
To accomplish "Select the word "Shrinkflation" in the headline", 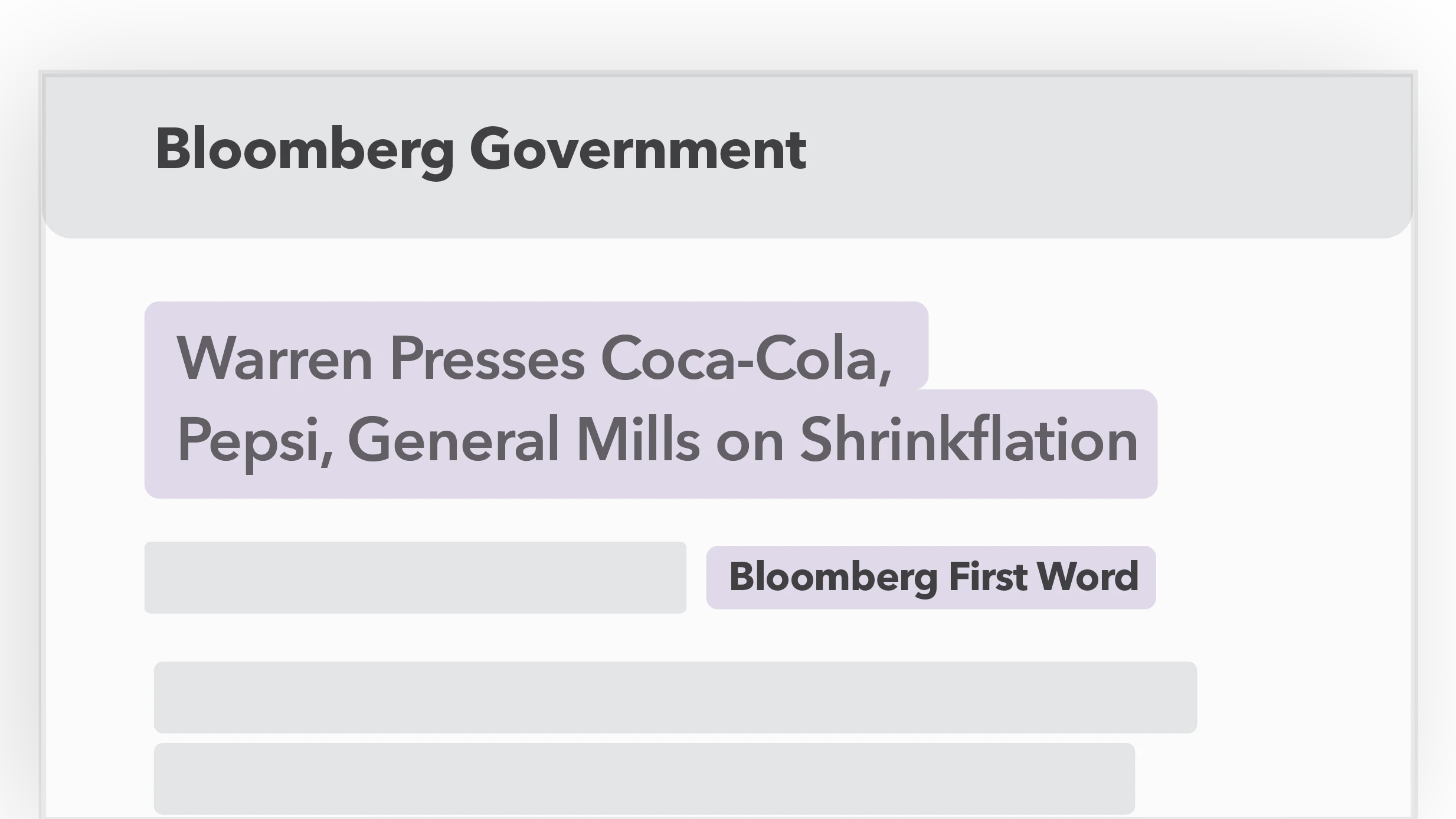I will [x=969, y=440].
